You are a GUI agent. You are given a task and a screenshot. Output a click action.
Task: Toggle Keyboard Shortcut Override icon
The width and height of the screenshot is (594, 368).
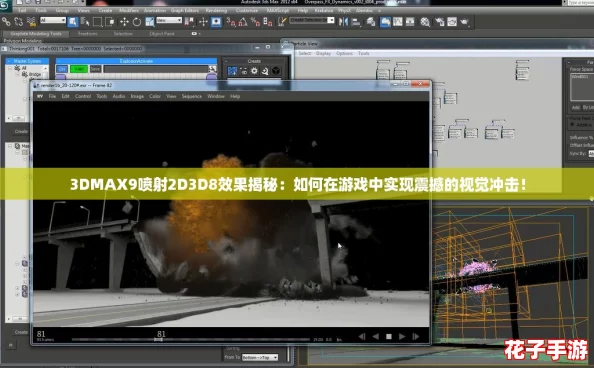(216, 22)
